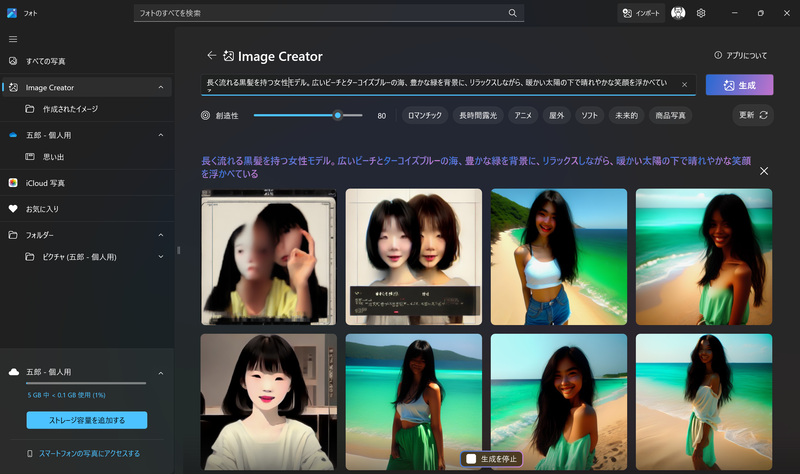
Task: Click the Import button
Action: click(x=641, y=13)
